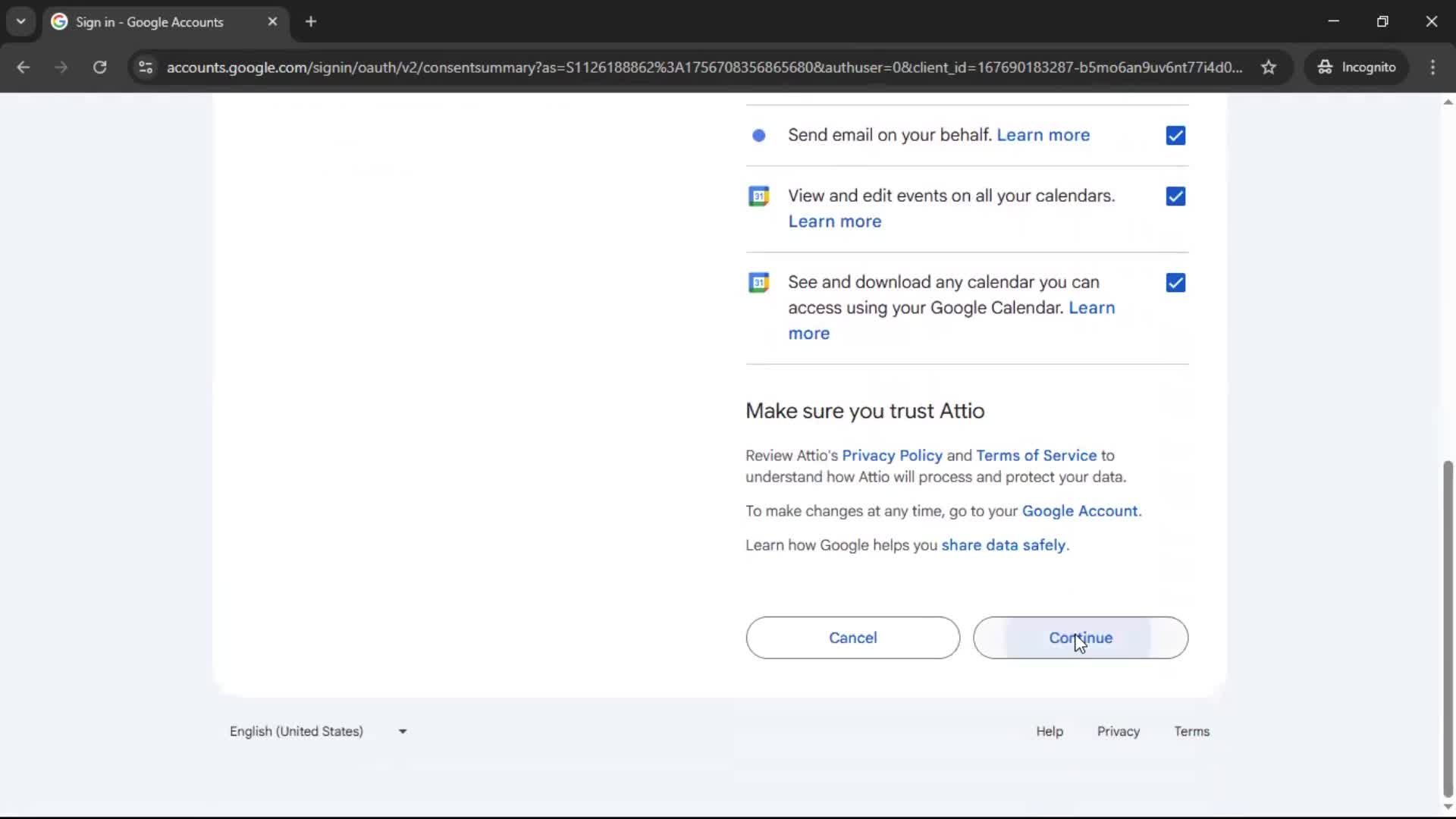Image resolution: width=1456 pixels, height=819 pixels.
Task: Close the Sign in - Google Accounts tab
Action: (272, 21)
